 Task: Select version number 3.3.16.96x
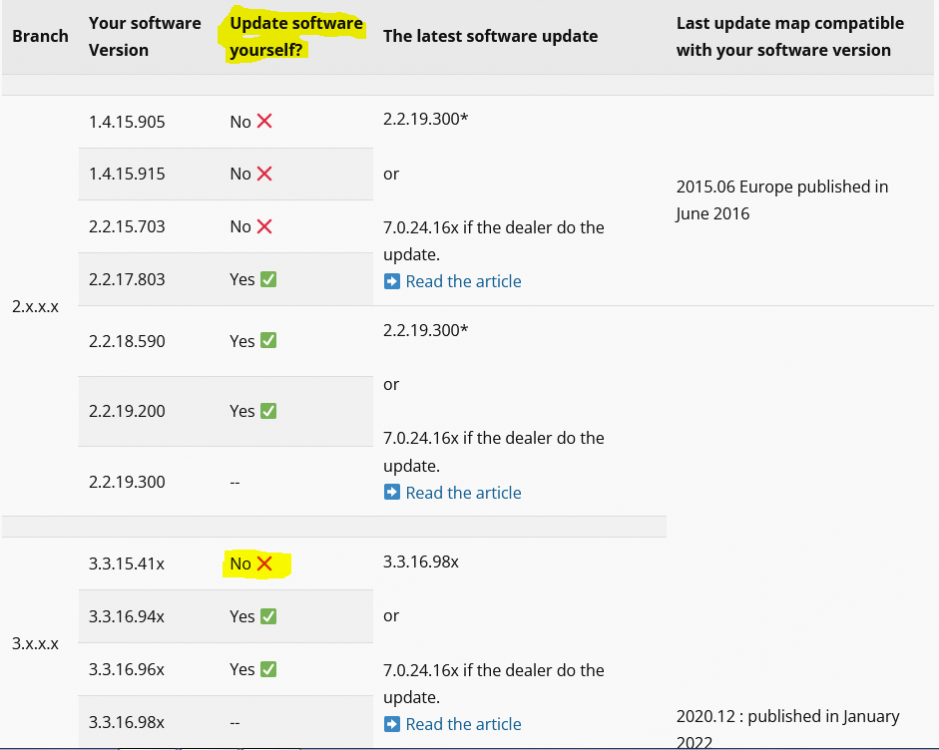point(126,669)
